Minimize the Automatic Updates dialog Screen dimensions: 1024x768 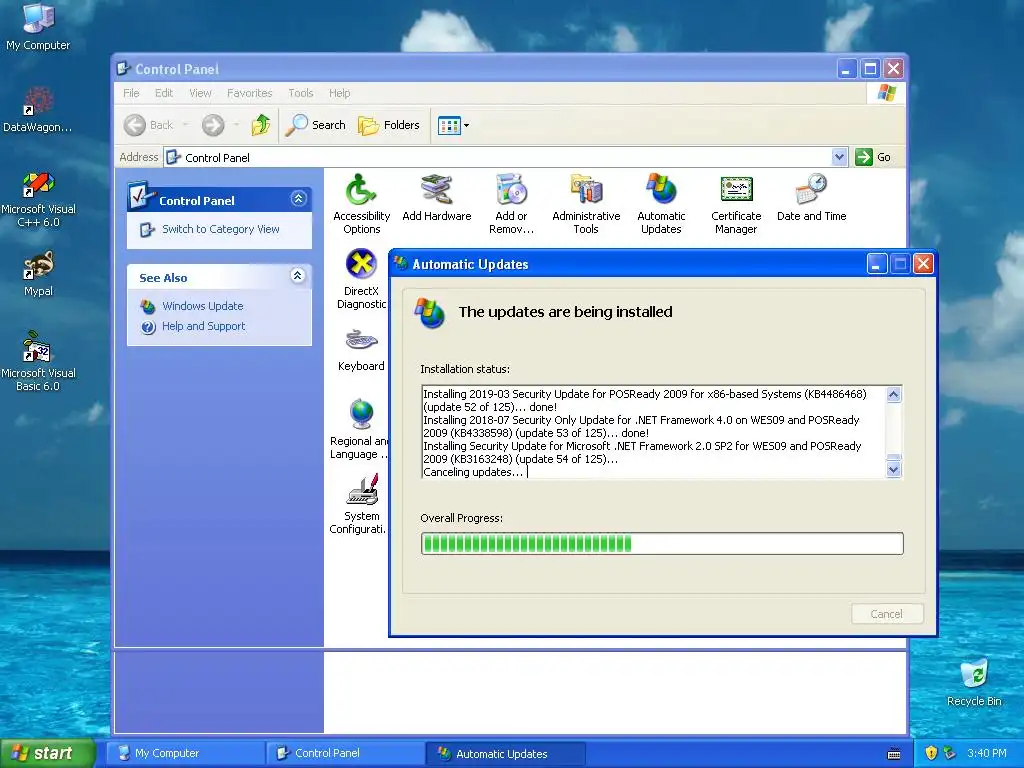click(876, 264)
